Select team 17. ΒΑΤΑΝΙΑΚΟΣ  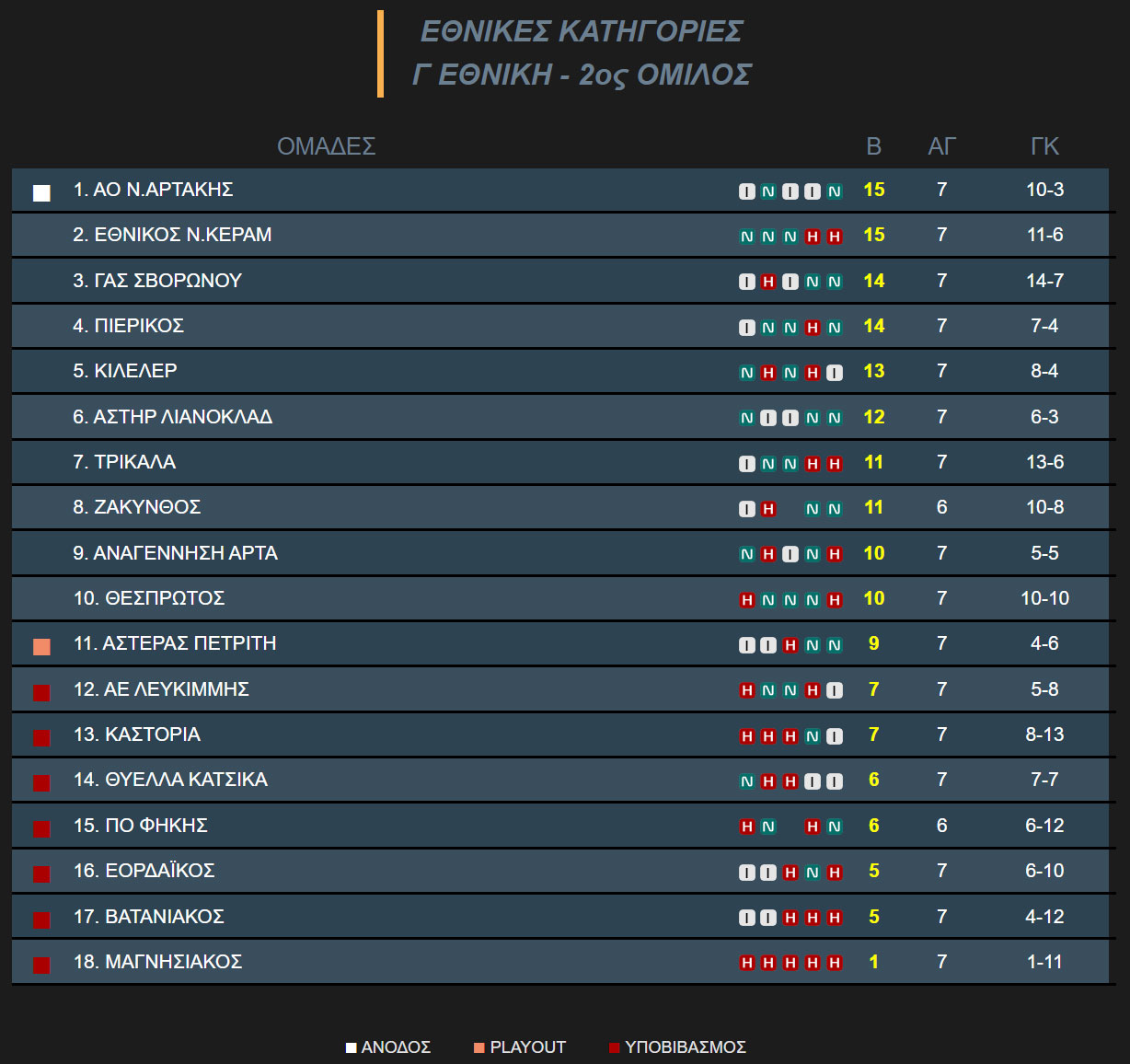click(149, 917)
